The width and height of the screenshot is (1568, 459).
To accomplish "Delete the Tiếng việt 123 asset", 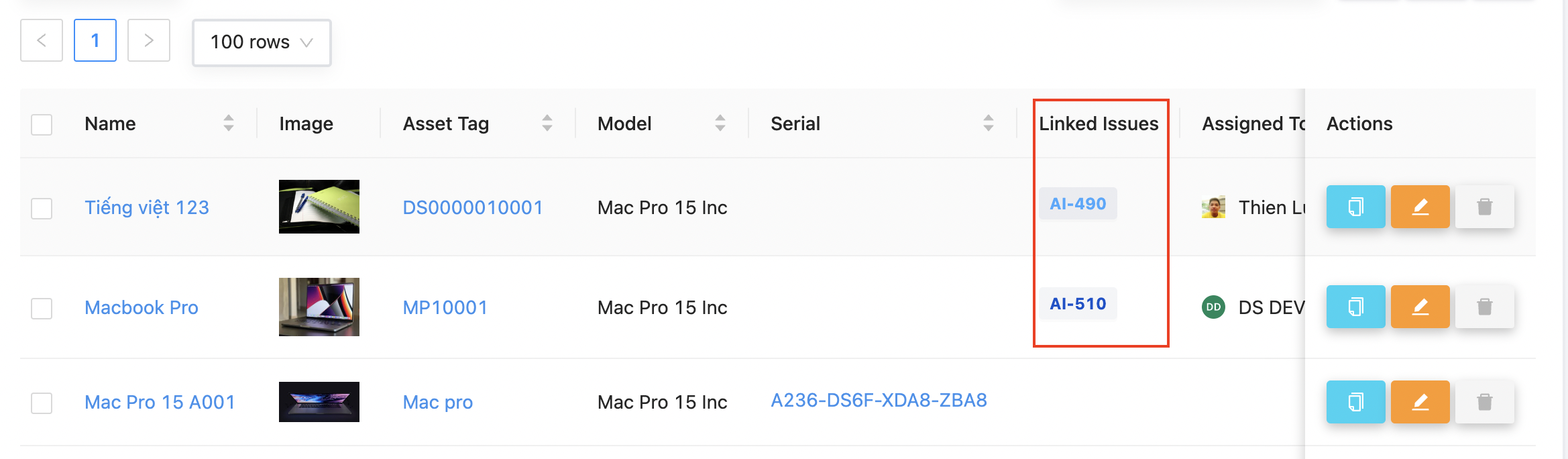I will click(x=1484, y=207).
